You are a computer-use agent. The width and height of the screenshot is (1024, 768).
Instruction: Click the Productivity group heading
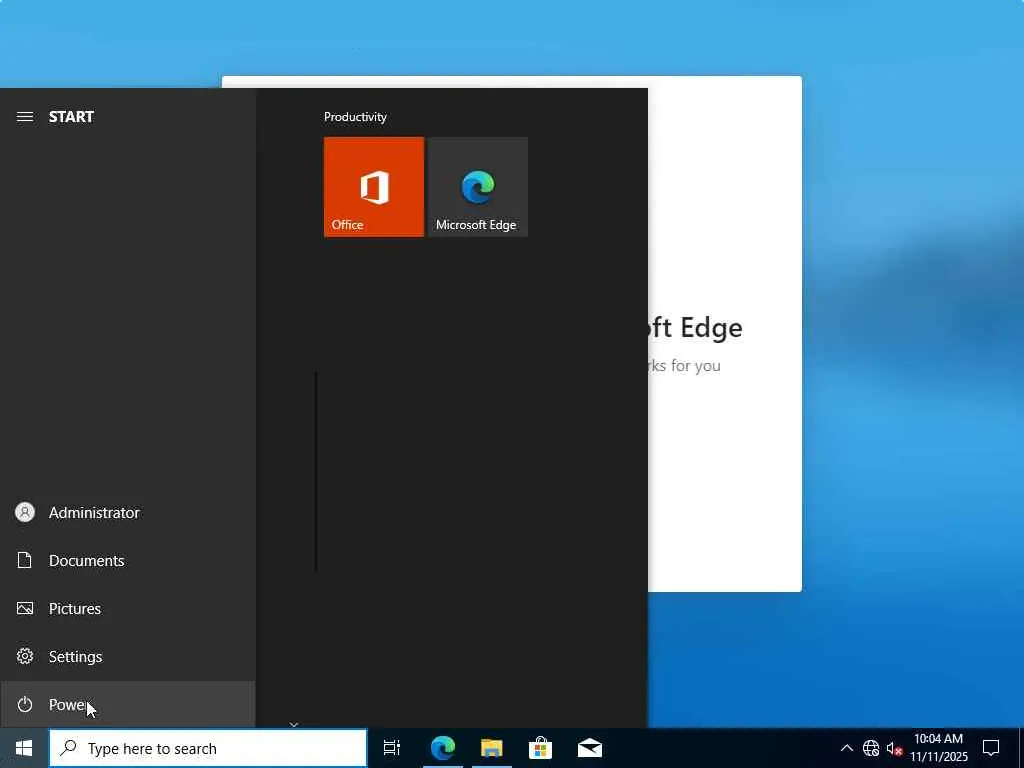[x=355, y=117]
